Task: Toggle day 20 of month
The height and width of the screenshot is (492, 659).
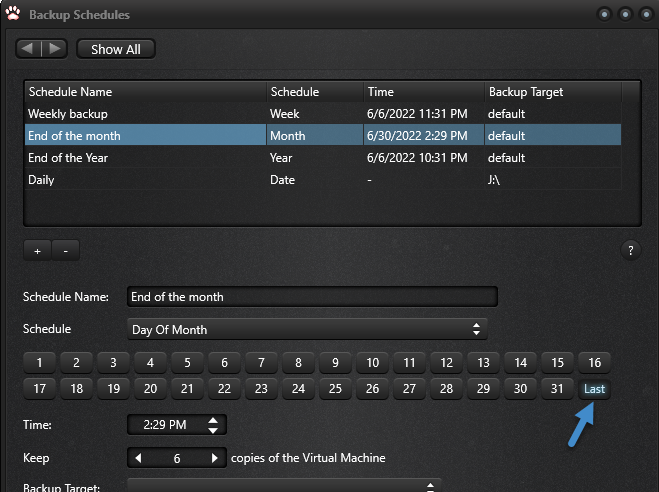Action: (x=150, y=389)
